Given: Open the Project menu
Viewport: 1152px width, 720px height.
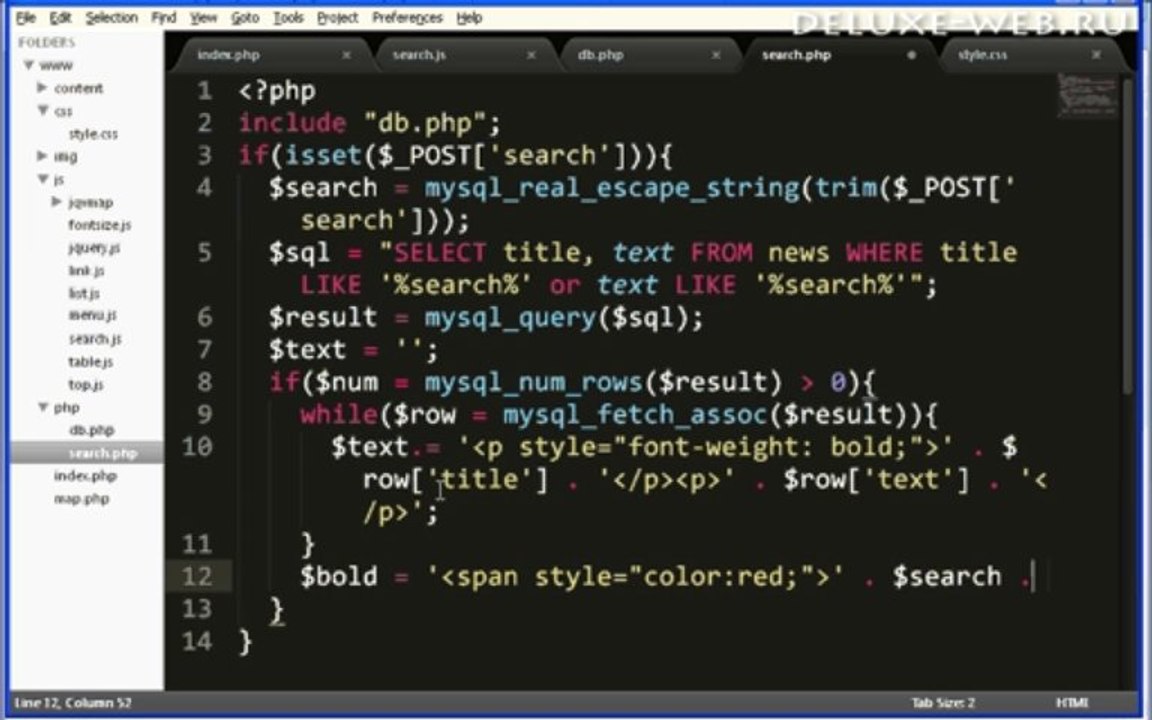Looking at the screenshot, I should tap(338, 18).
